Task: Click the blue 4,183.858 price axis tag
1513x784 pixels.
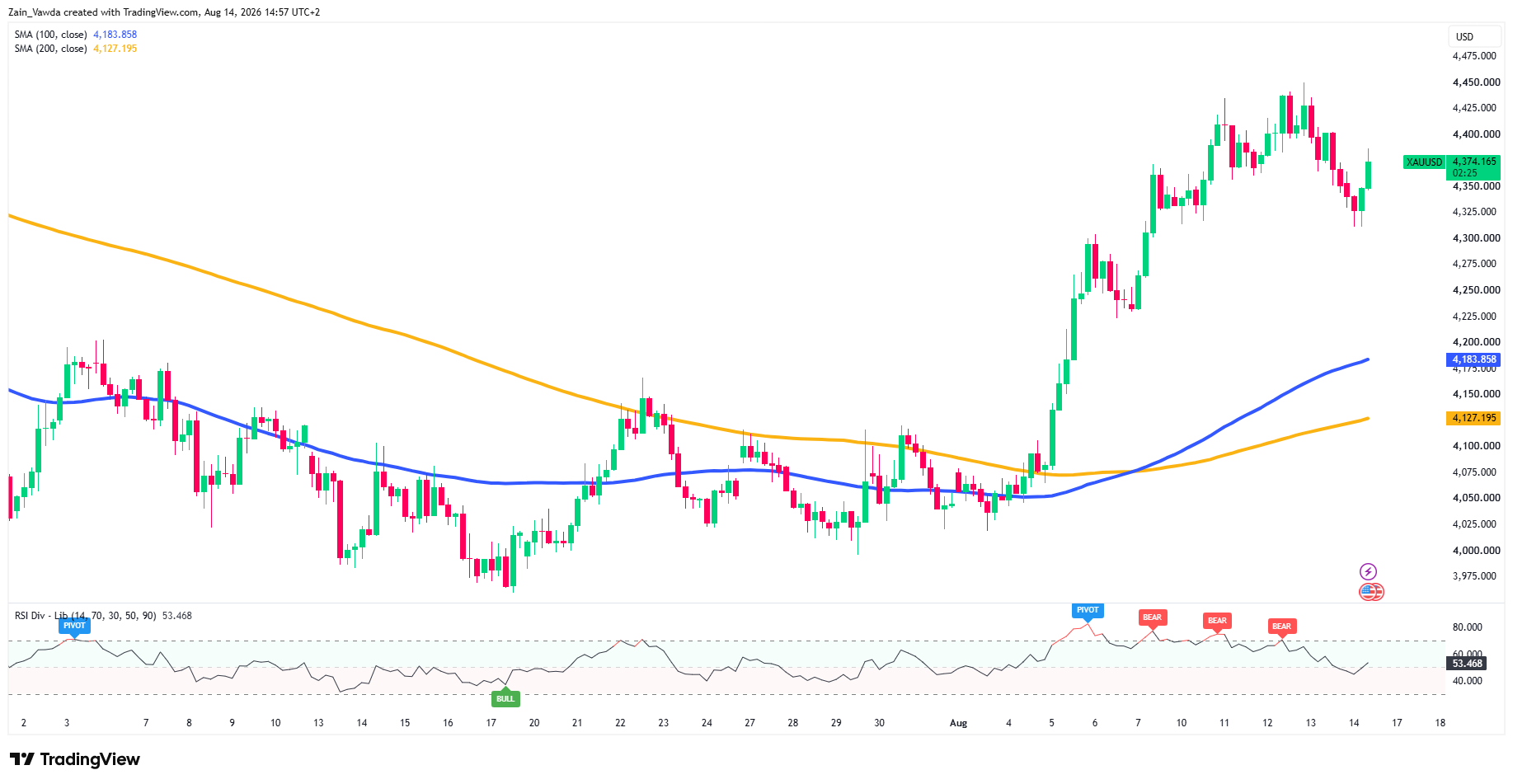Action: click(x=1474, y=359)
